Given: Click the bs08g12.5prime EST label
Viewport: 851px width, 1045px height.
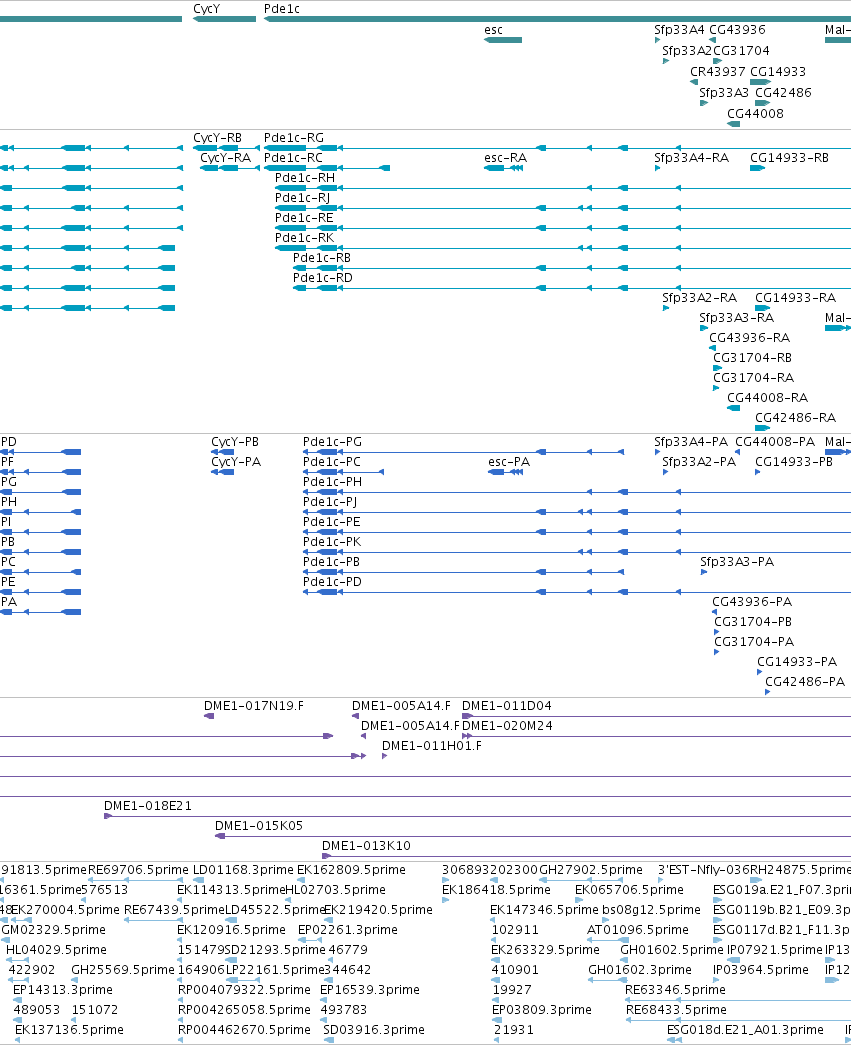Looking at the screenshot, I should [651, 910].
